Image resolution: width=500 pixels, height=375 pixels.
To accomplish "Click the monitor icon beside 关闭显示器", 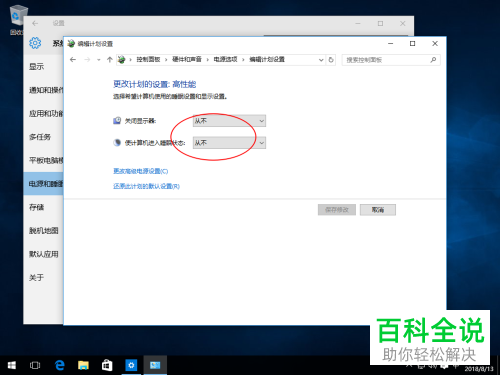I will 117,121.
